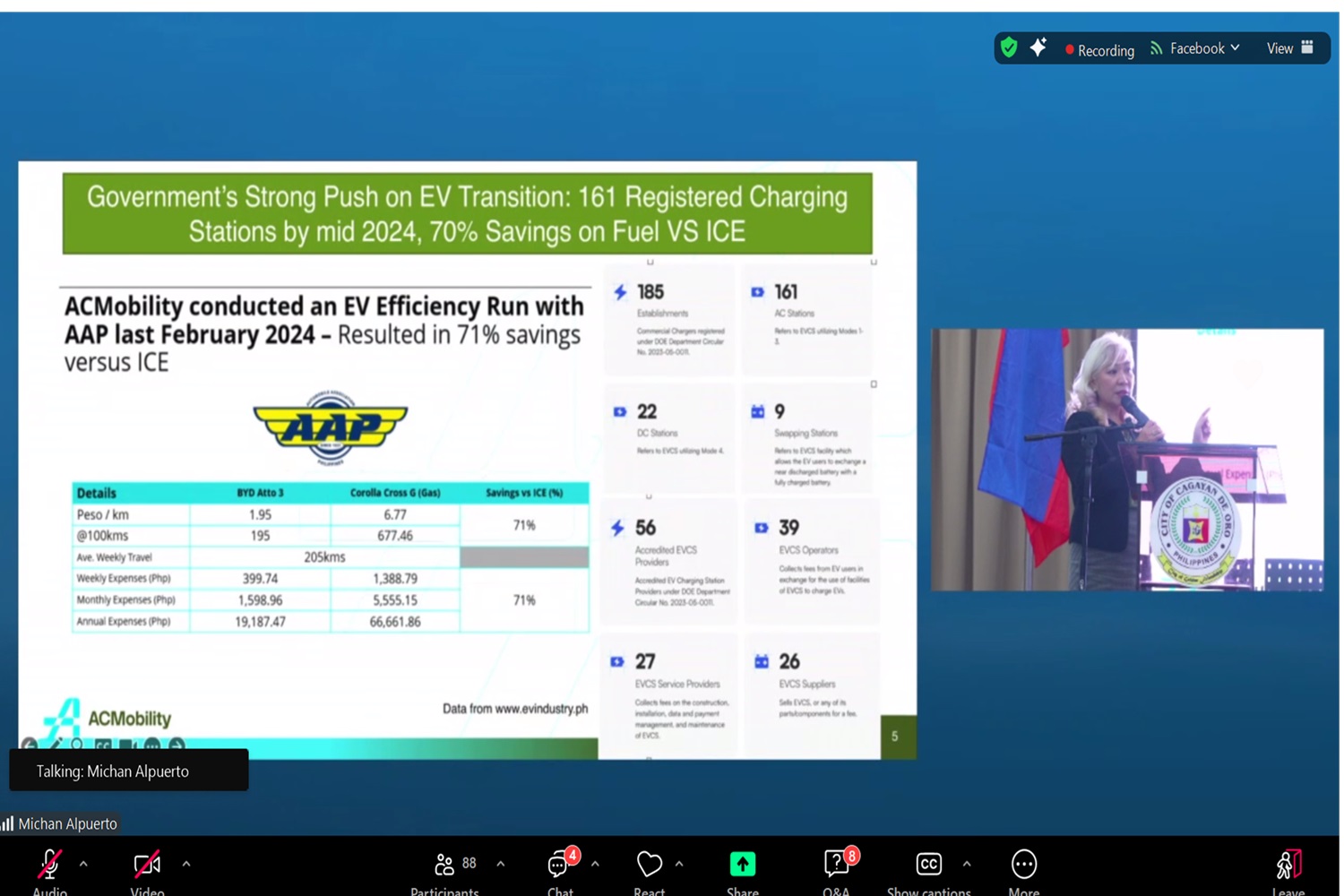
Task: Click the Show captions CC icon
Action: coord(929,864)
